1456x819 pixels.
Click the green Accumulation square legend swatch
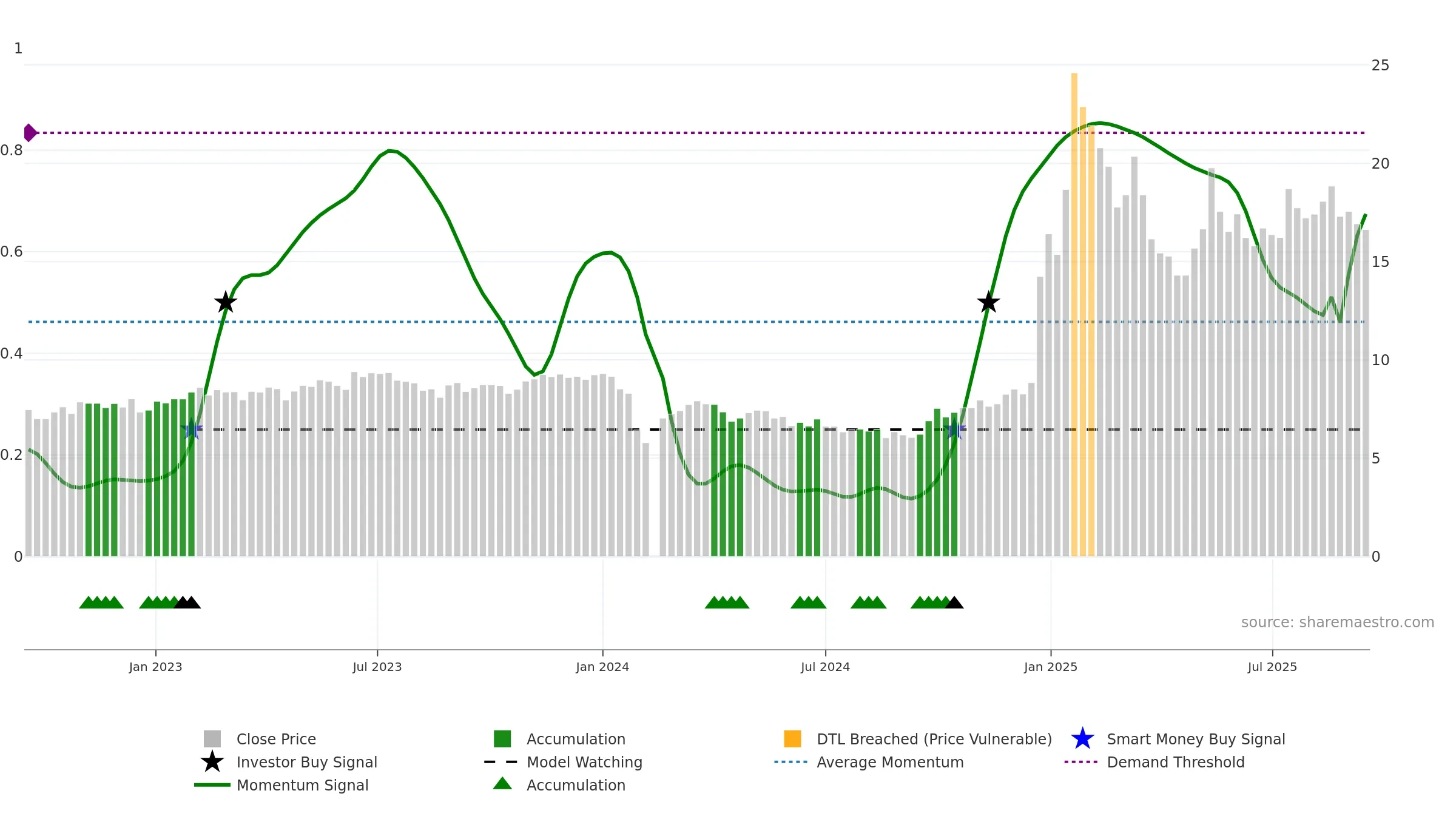point(502,739)
